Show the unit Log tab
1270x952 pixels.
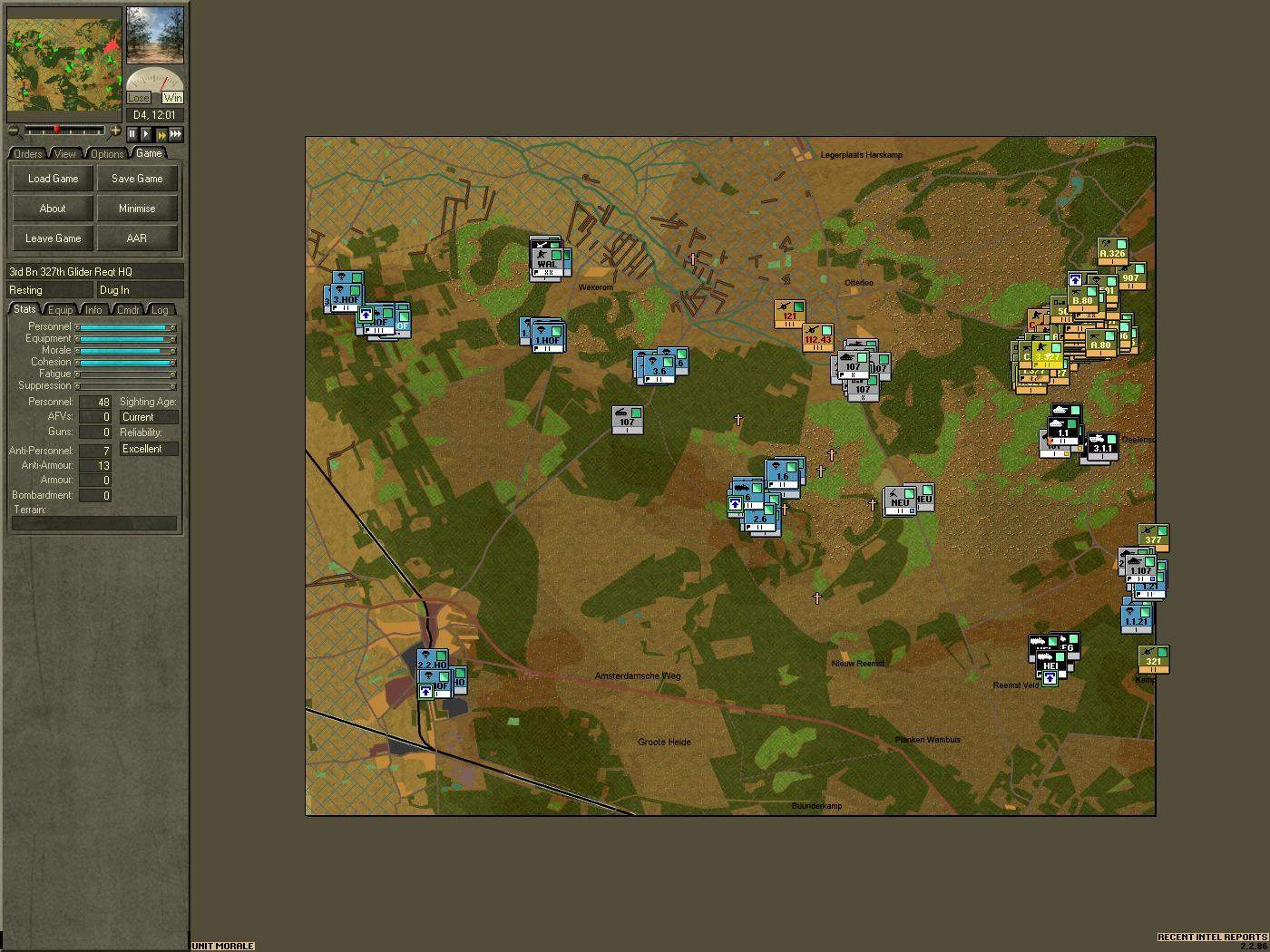pyautogui.click(x=160, y=310)
